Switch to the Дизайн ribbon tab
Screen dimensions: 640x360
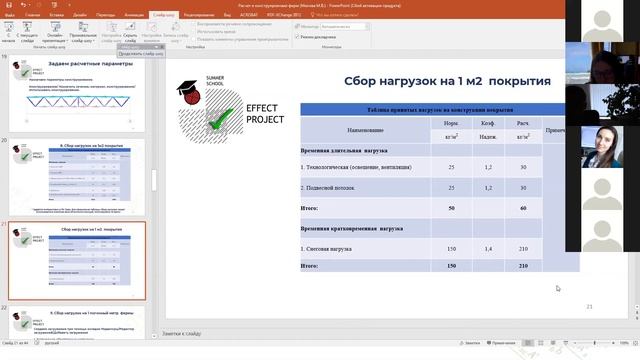tap(80, 15)
